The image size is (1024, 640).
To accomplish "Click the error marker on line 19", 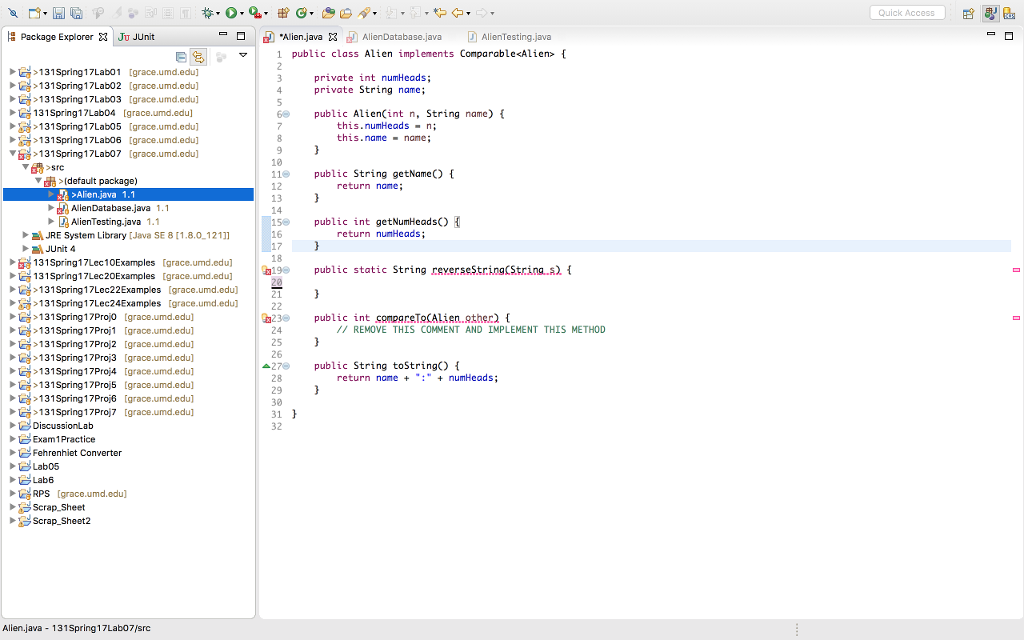I will (x=266, y=270).
